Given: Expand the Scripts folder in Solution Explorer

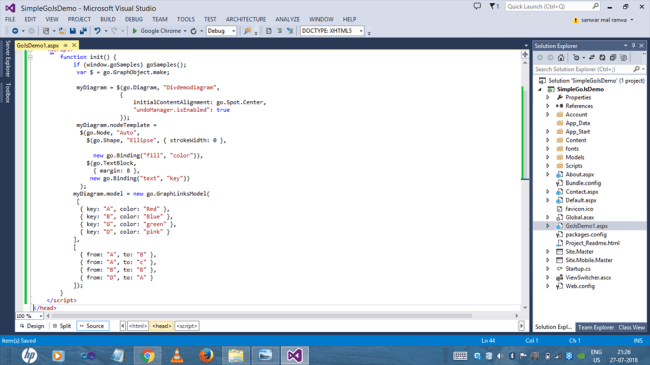Looking at the screenshot, I should tap(548, 165).
